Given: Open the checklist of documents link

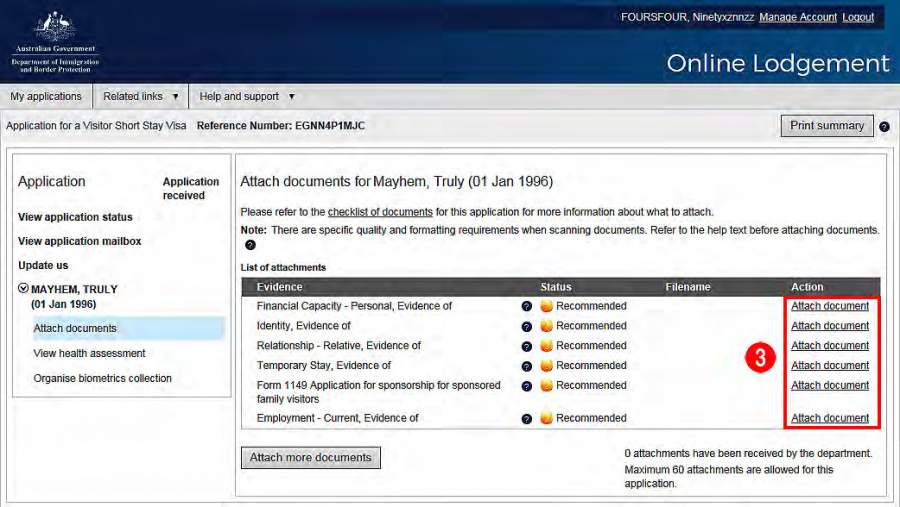Looking at the screenshot, I should [x=380, y=212].
